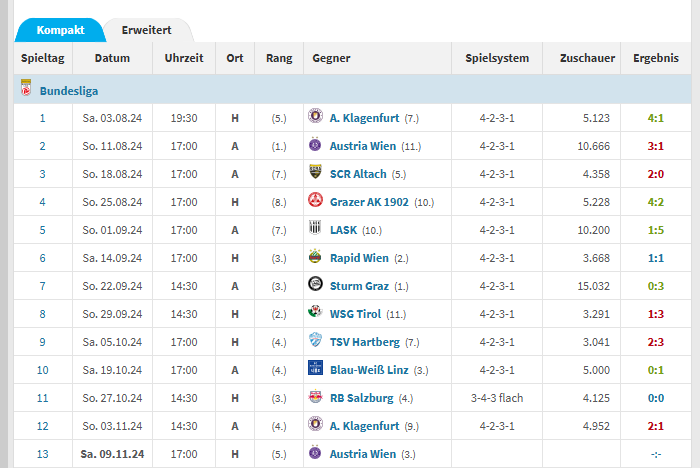The width and height of the screenshot is (700, 468).
Task: Click the Bundesliga league logo icon
Action: click(25, 91)
